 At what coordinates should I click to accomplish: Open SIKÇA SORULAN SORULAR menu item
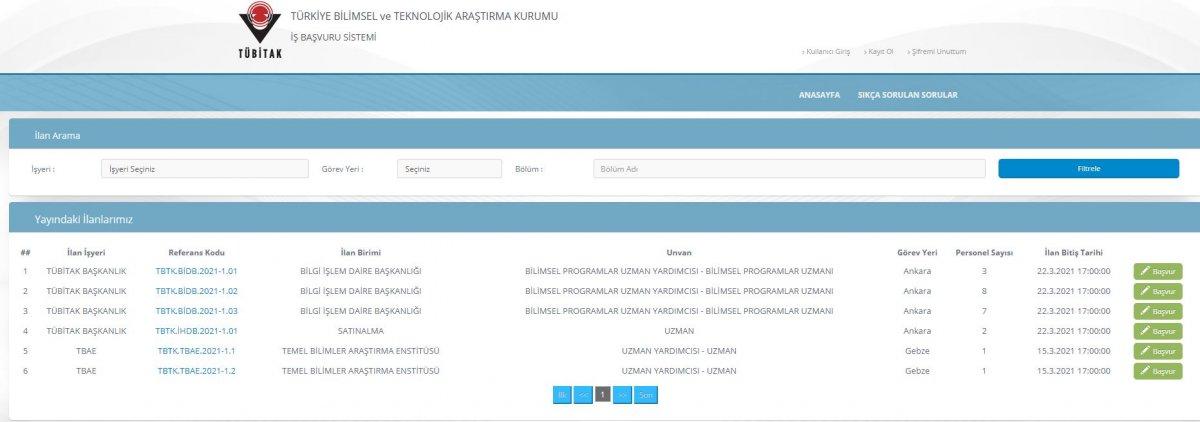[908, 95]
